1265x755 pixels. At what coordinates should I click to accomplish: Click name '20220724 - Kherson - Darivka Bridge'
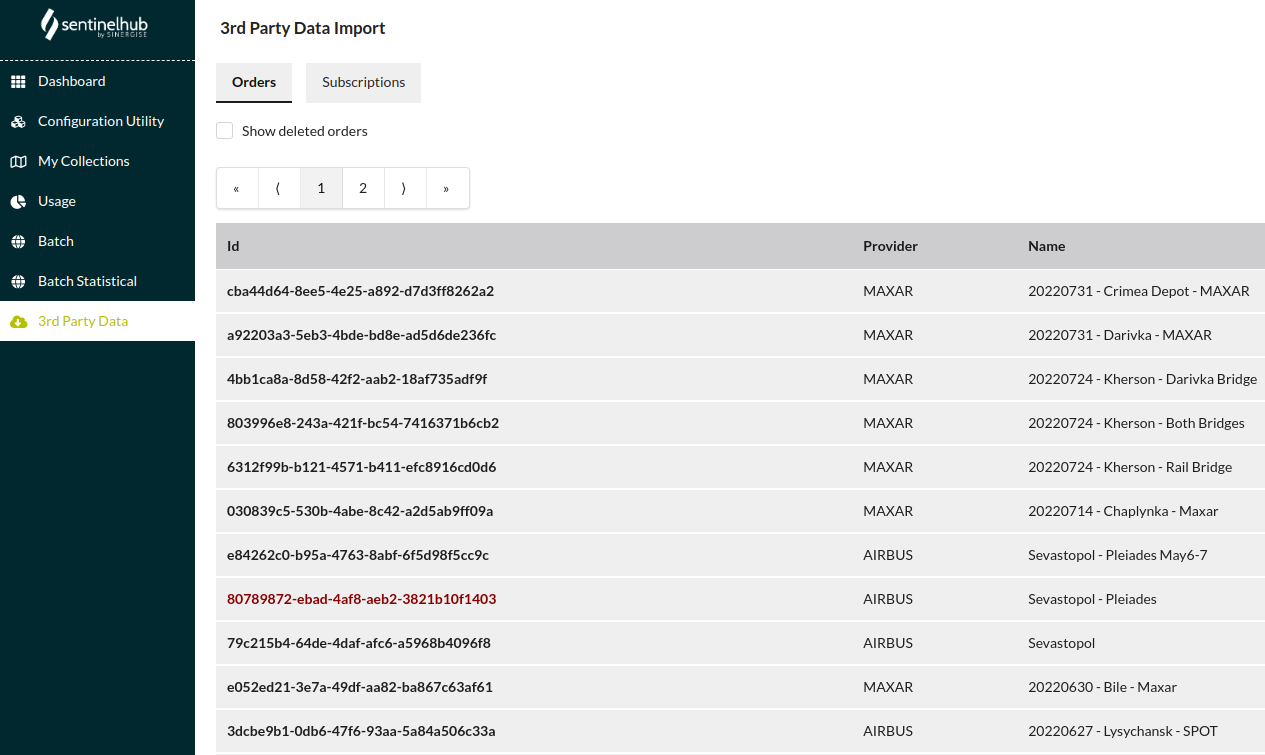(1142, 379)
